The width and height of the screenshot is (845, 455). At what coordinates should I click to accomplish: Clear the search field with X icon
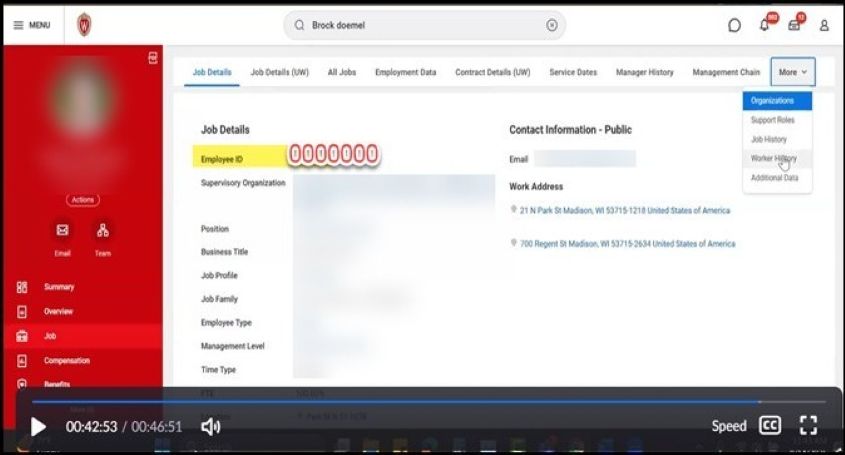click(x=551, y=26)
